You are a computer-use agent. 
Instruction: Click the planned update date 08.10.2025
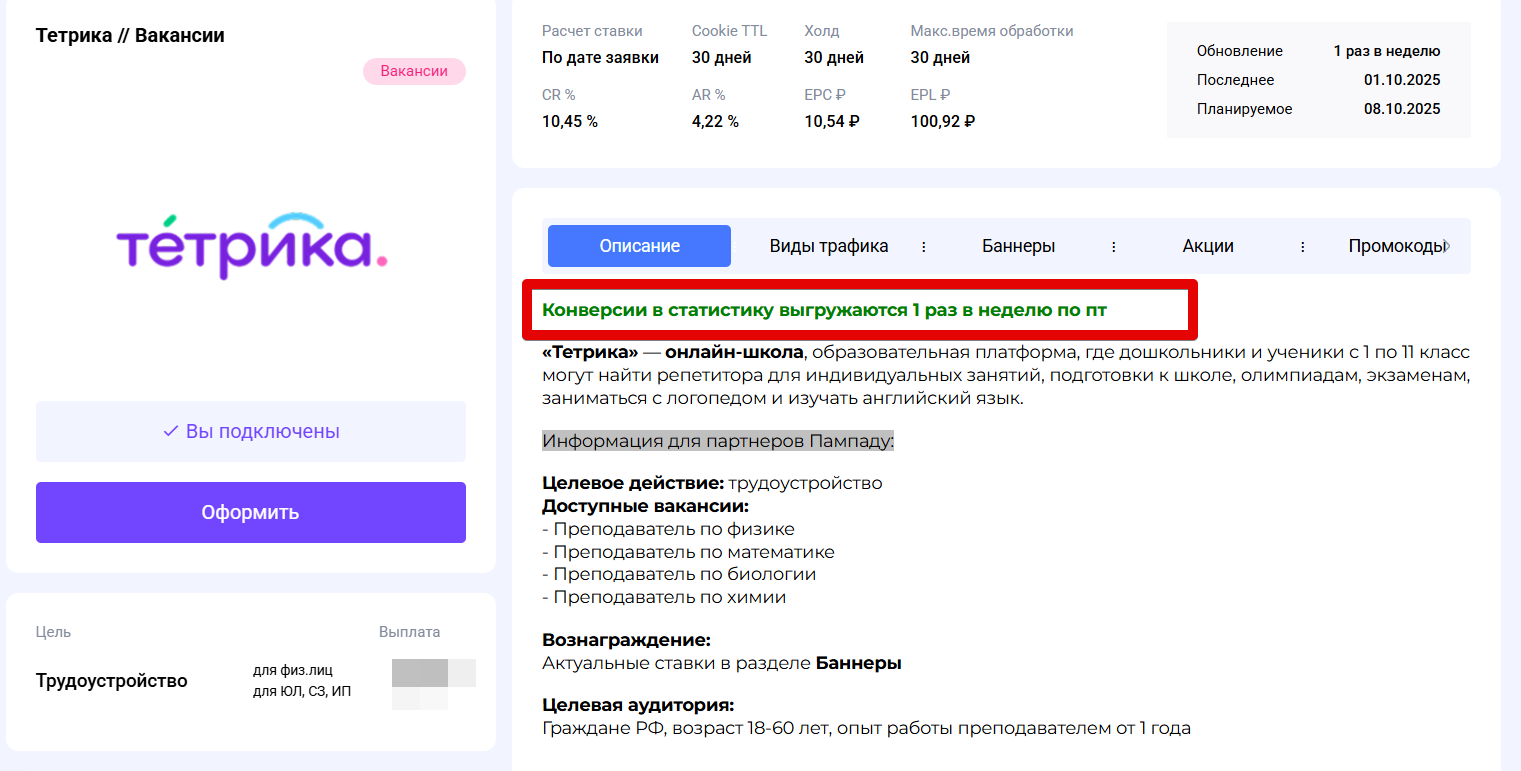[x=1402, y=109]
